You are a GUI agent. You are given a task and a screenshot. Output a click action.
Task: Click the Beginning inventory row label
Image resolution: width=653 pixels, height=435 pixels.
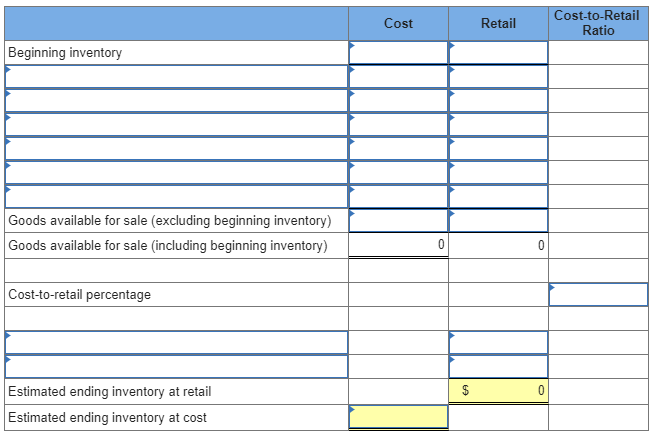(x=65, y=52)
